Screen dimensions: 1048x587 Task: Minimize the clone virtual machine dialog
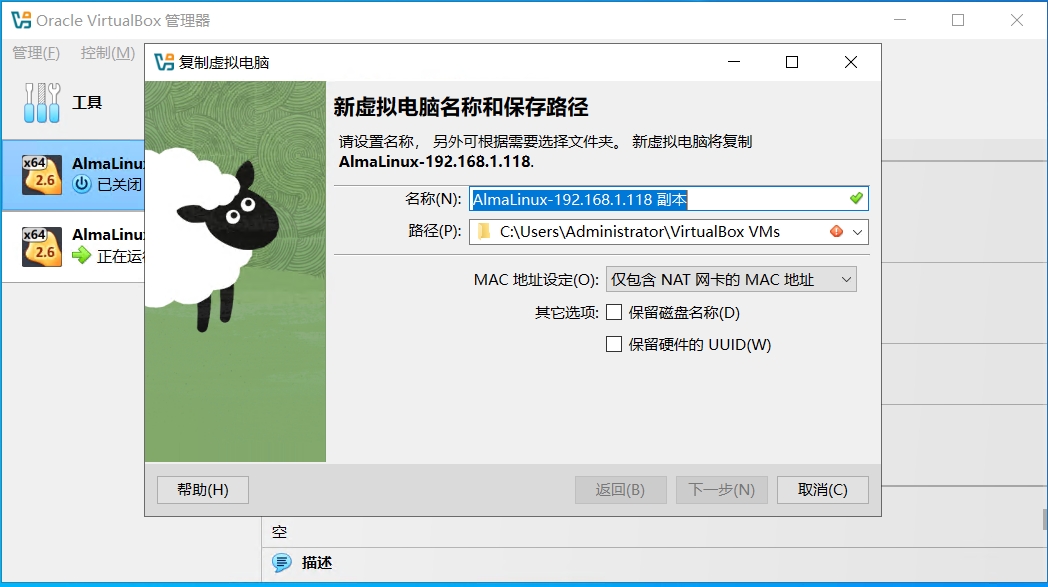pyautogui.click(x=734, y=62)
